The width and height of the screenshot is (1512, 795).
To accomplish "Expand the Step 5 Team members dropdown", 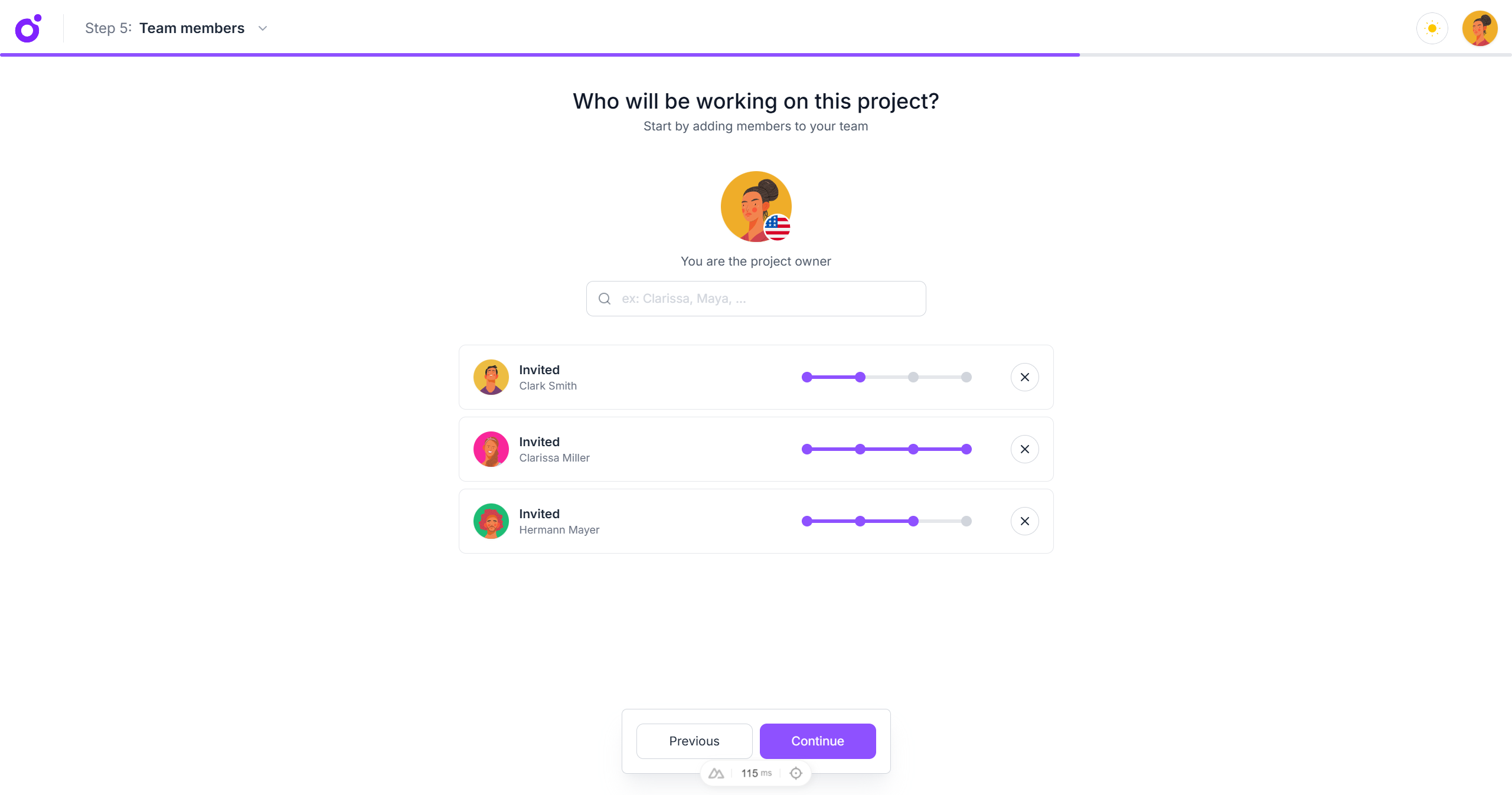I will [263, 28].
